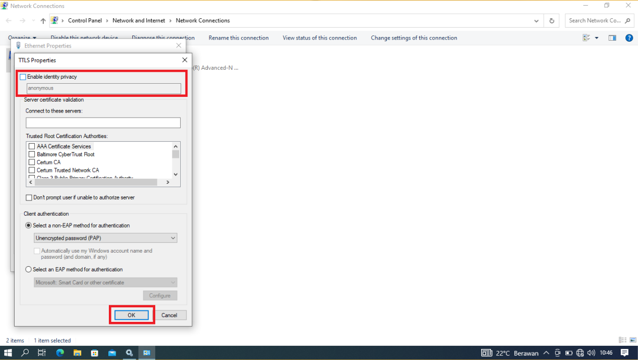Viewport: 638px width, 360px height.
Task: Check Baltimore CyberTrust Root authority
Action: 31,154
